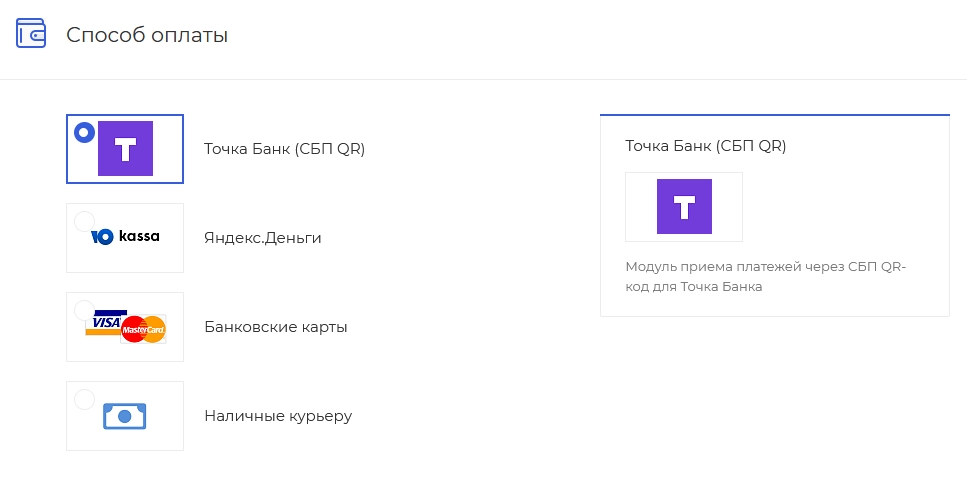Click the blue banknote cash icon
Viewport: 967px width, 479px height.
click(125, 416)
